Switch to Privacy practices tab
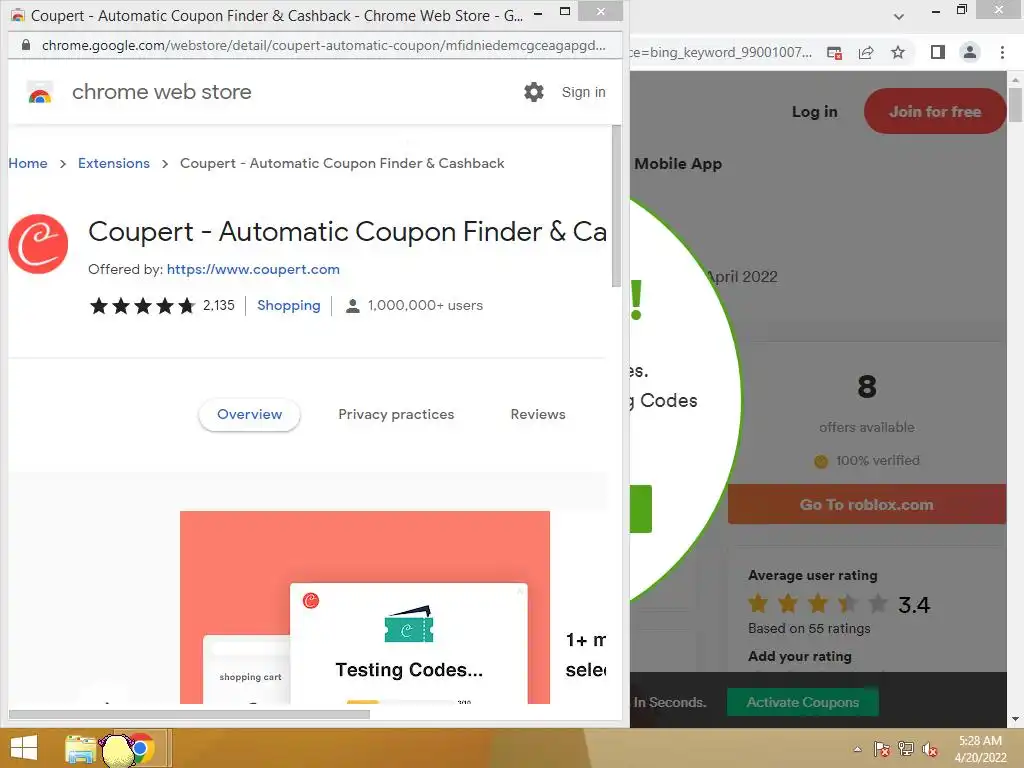Viewport: 1024px width, 768px height. coord(396,415)
